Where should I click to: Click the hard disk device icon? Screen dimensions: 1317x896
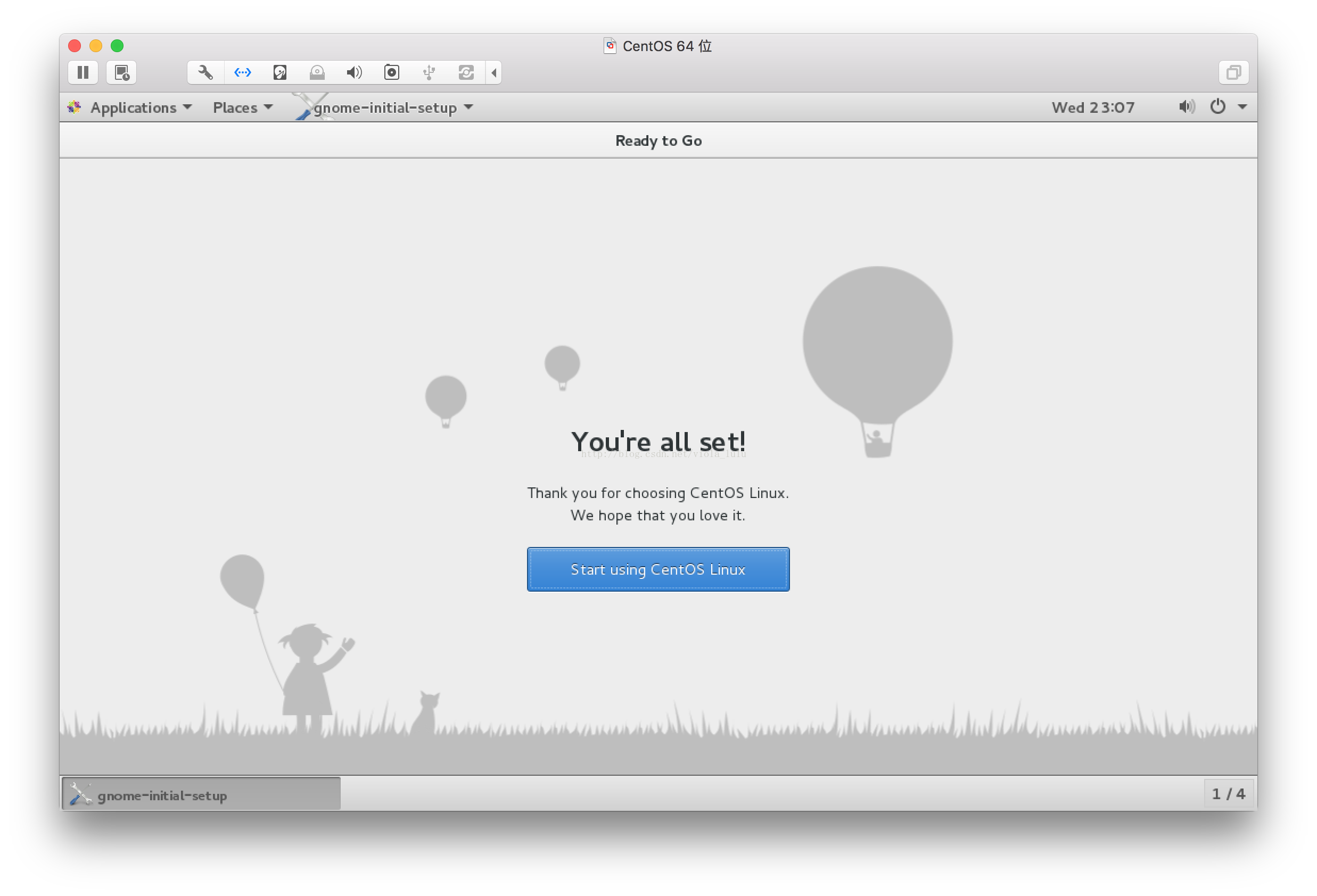[280, 72]
